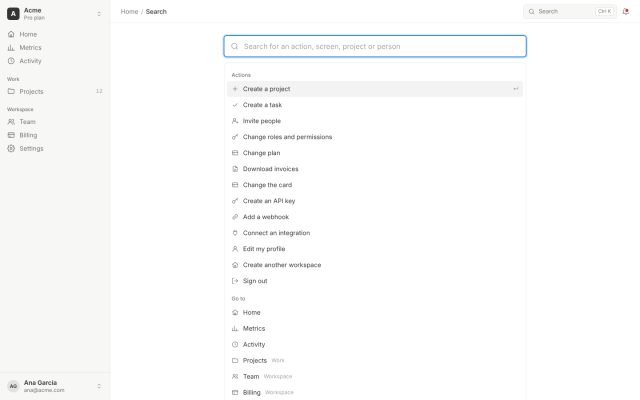Click the sidebar Settings gear icon
This screenshot has height=400, width=640.
11,149
